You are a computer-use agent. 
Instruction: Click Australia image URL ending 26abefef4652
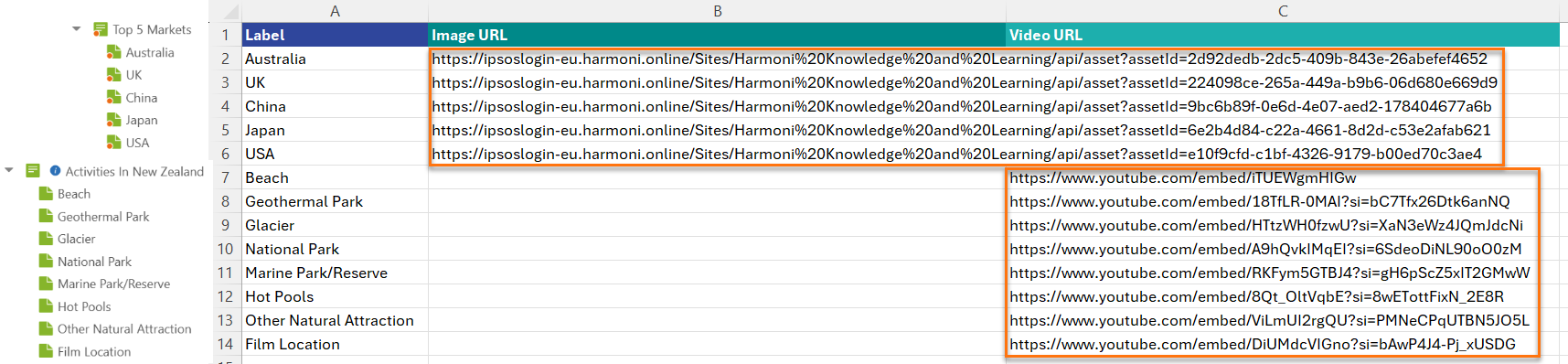pos(959,59)
